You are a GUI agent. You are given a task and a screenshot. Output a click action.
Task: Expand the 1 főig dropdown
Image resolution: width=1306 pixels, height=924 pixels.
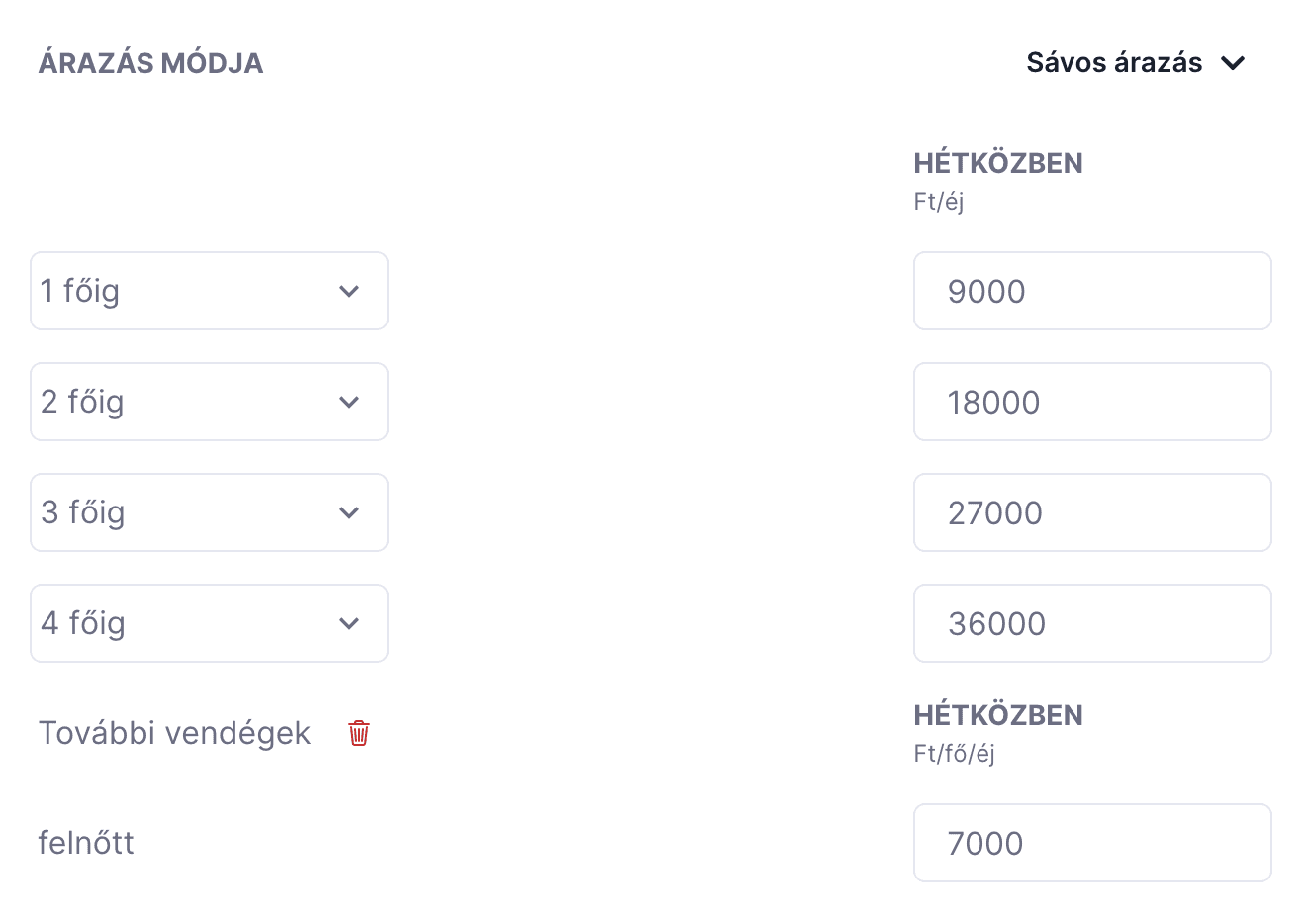(209, 291)
